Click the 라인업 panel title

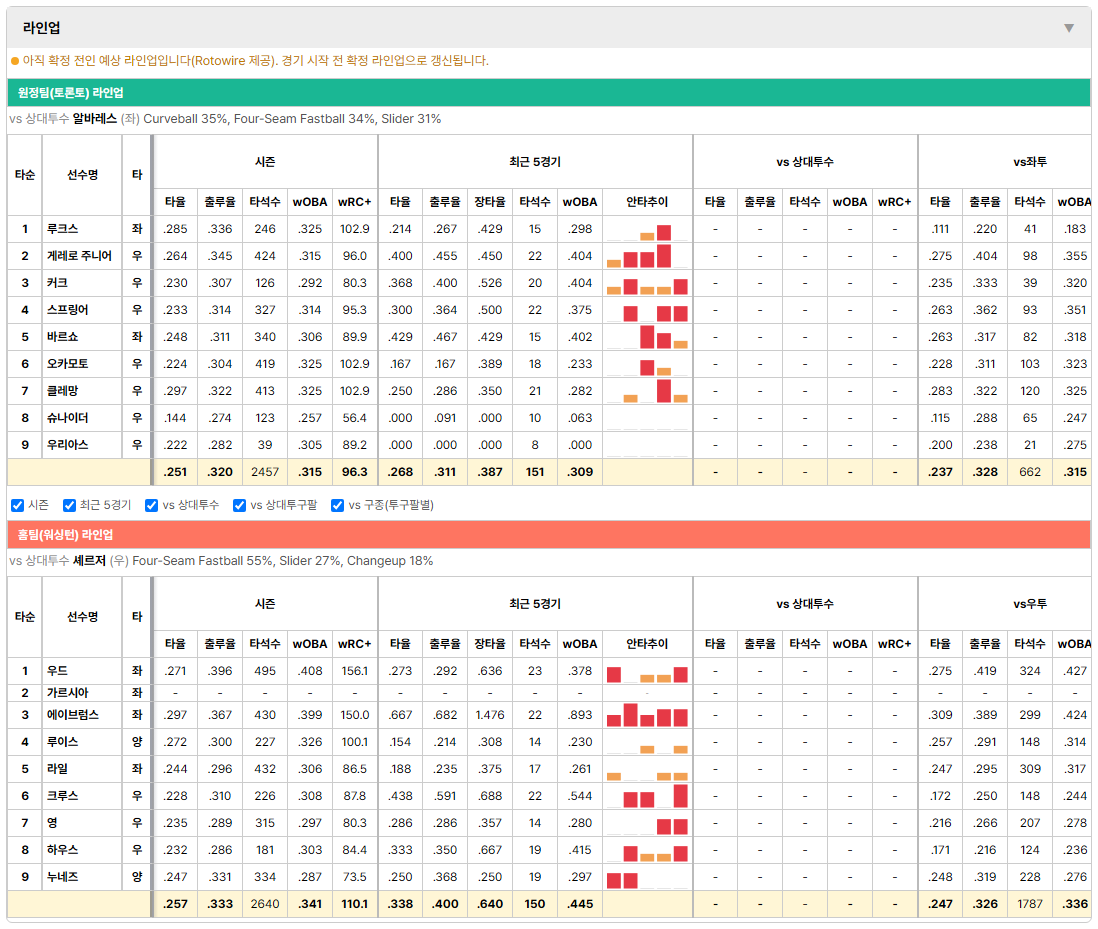coord(41,28)
